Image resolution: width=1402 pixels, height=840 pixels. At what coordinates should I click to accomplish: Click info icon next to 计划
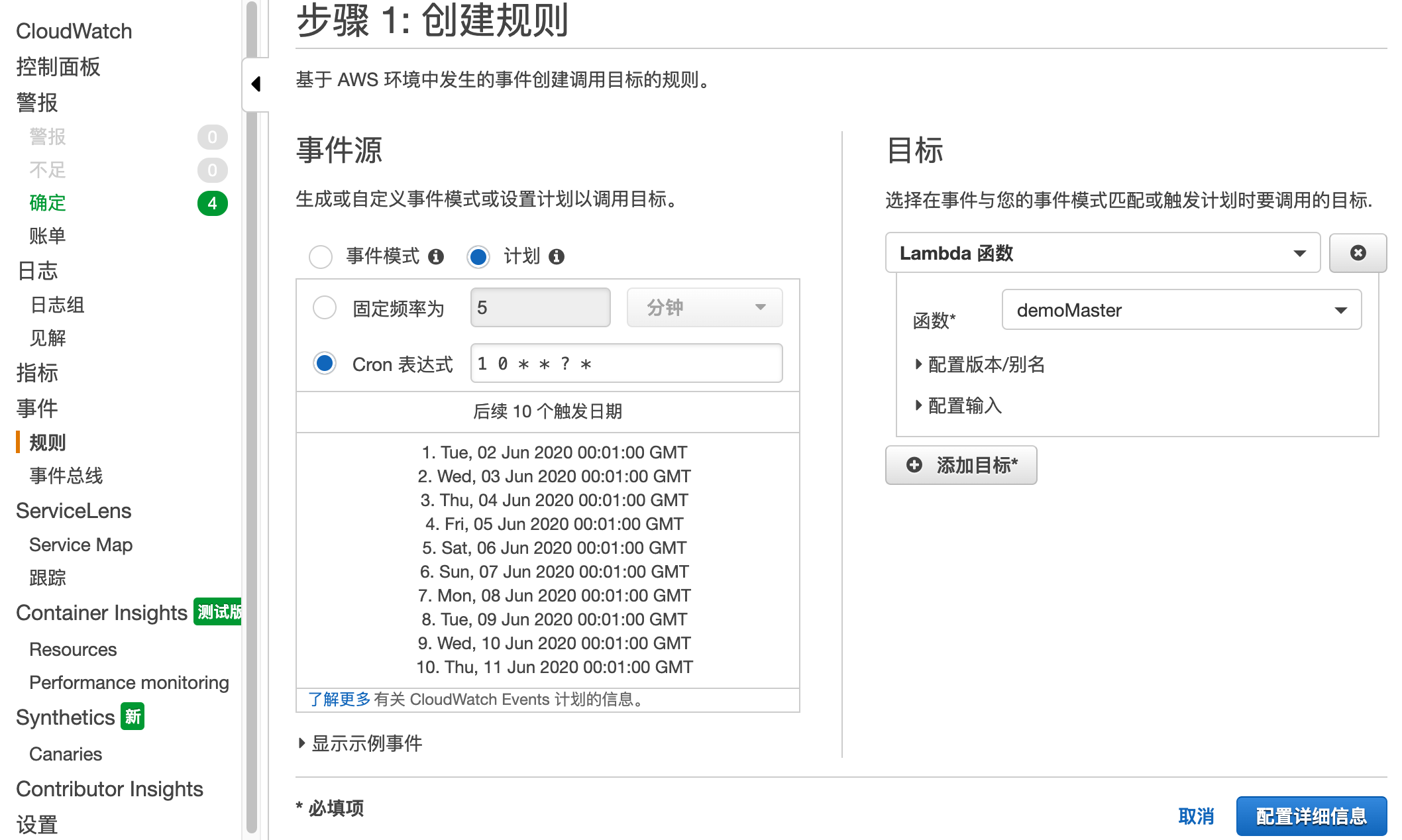(x=557, y=256)
